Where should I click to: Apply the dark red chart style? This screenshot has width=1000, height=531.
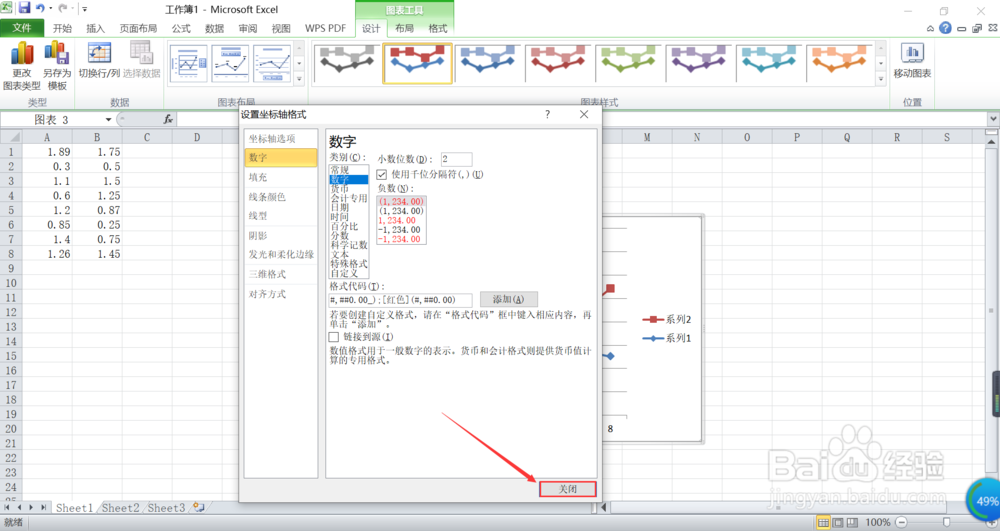click(x=558, y=63)
